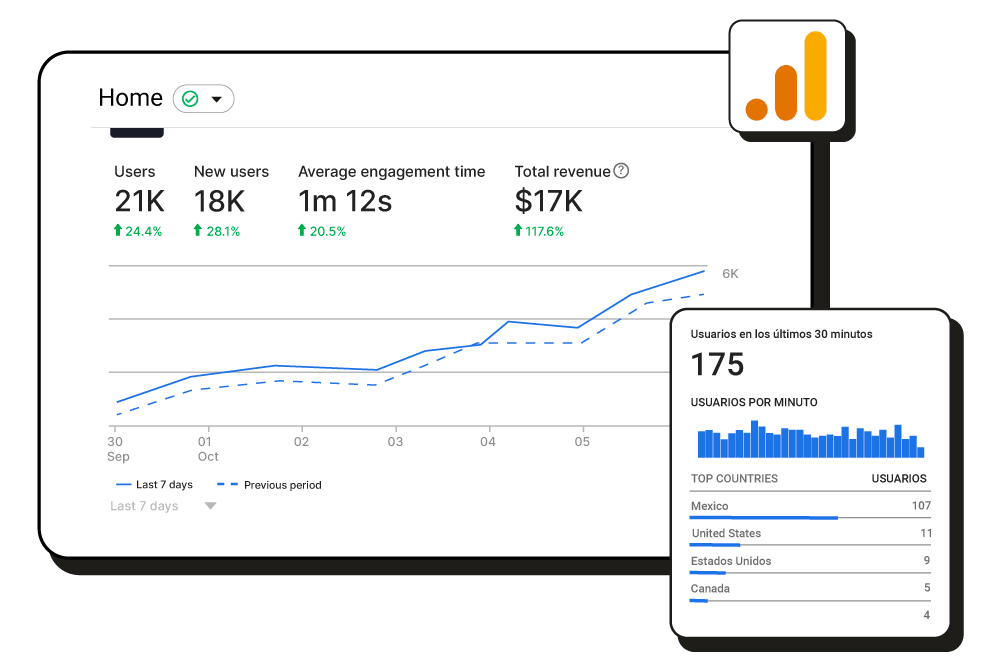Expand the date range triangle control
1000x671 pixels.
(x=210, y=506)
